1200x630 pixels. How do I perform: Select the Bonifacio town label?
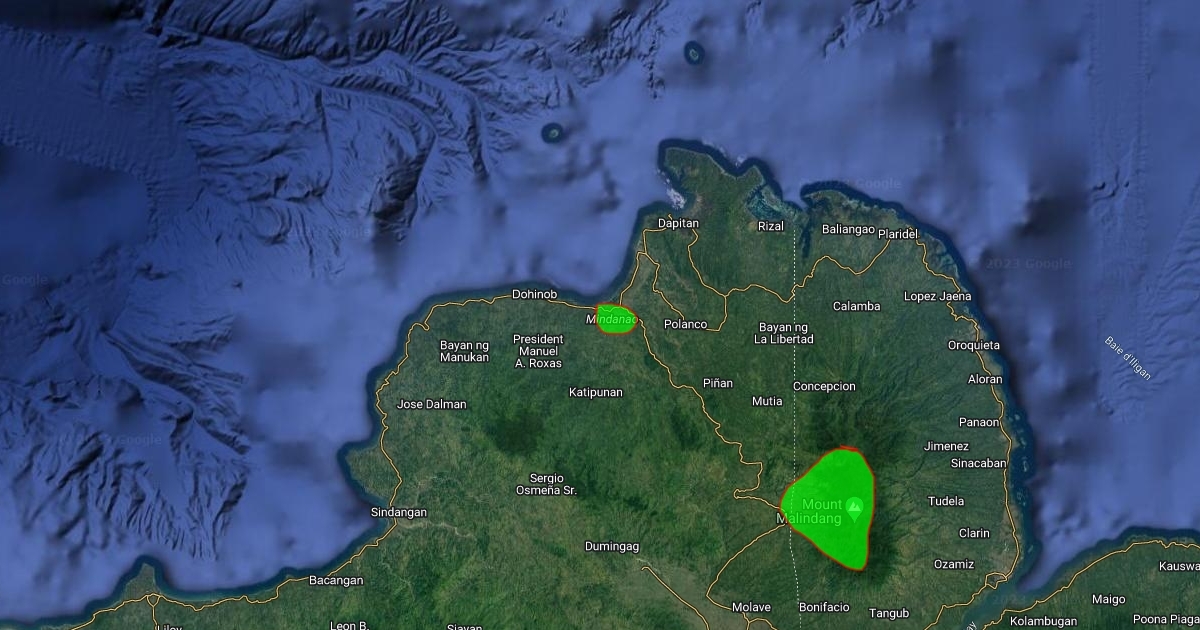824,607
